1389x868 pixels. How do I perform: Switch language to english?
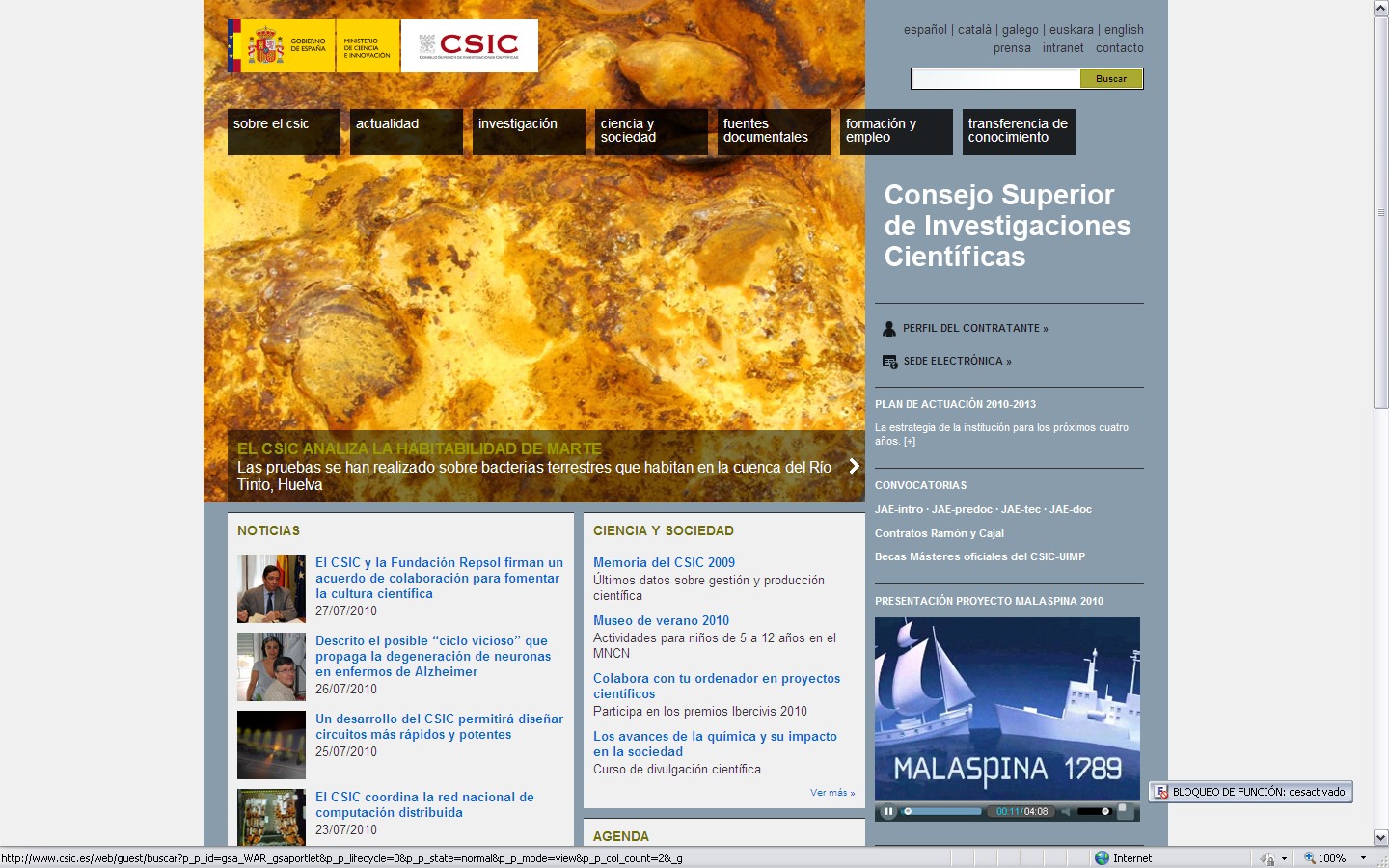1124,30
